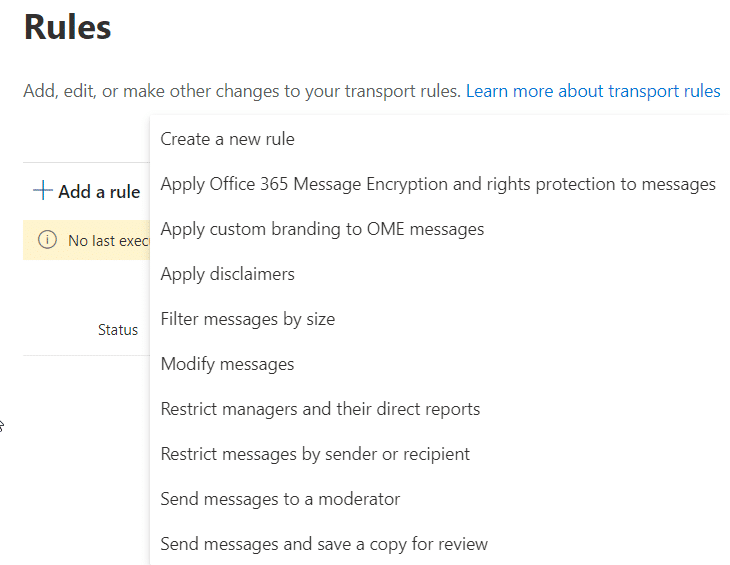
Task: Choose Apply Office 365 Message Encryption option
Action: pos(438,184)
